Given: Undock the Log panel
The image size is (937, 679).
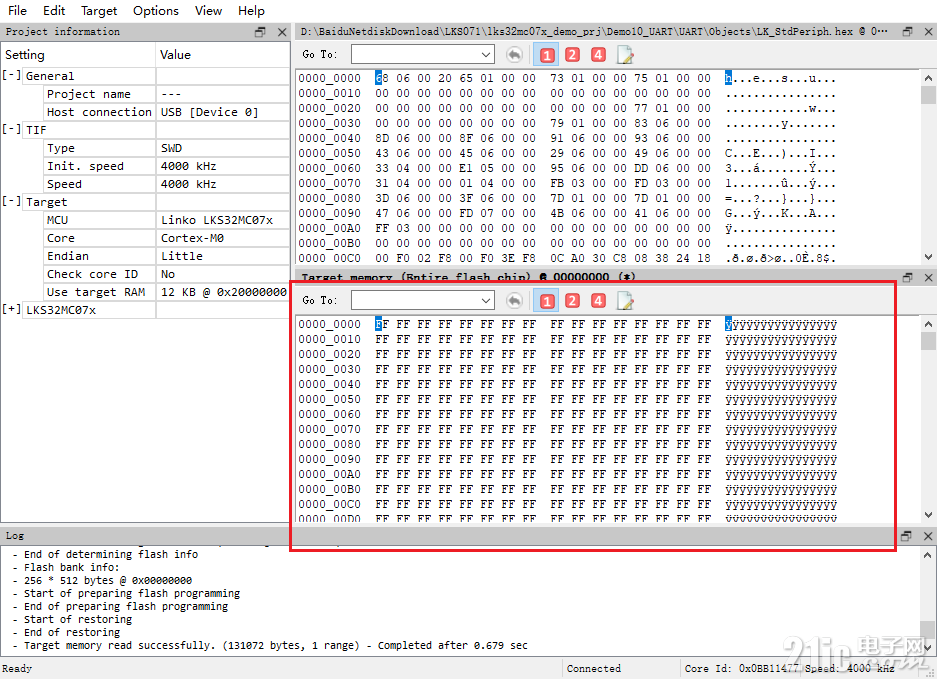Looking at the screenshot, I should (x=906, y=536).
